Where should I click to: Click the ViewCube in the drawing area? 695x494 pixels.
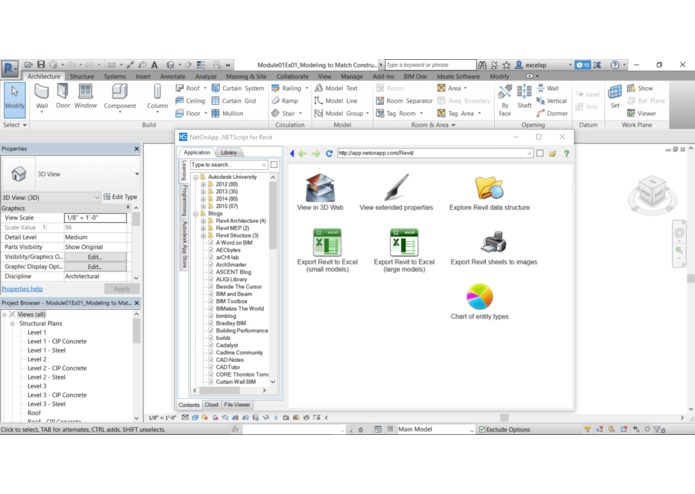[652, 193]
